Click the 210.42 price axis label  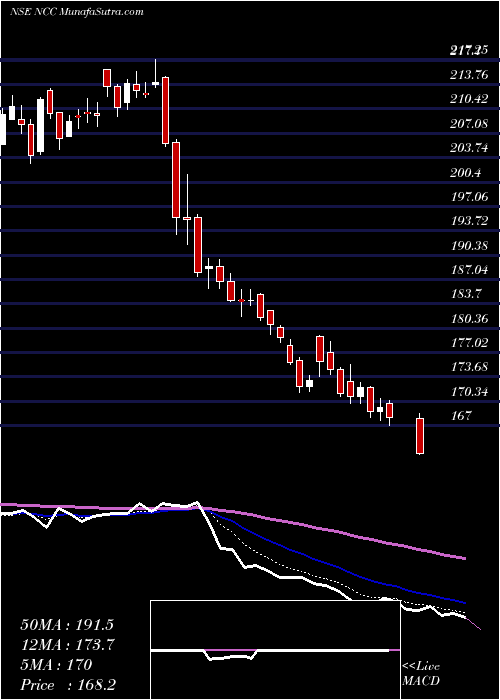point(469,99)
